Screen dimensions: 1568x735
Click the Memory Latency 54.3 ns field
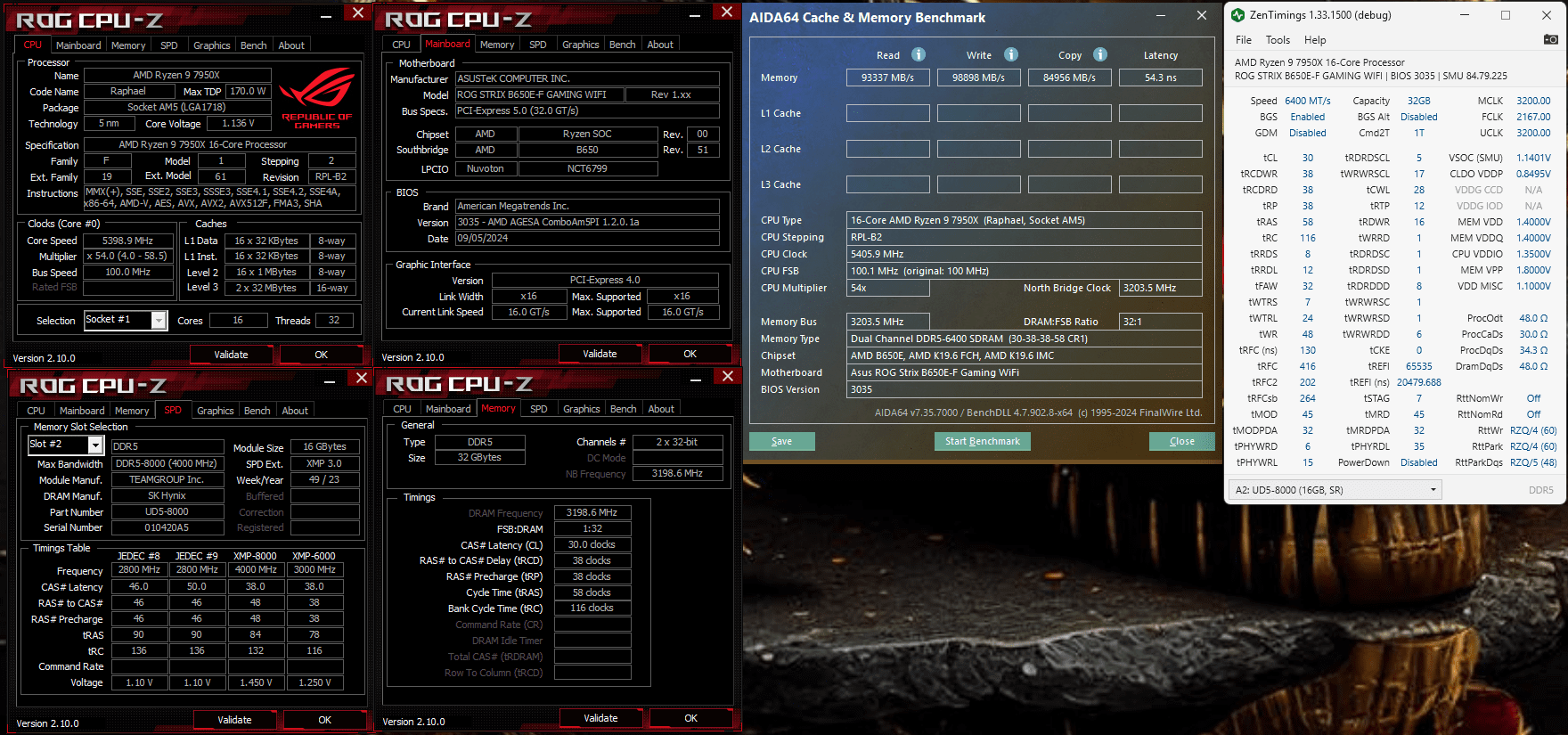click(1161, 78)
